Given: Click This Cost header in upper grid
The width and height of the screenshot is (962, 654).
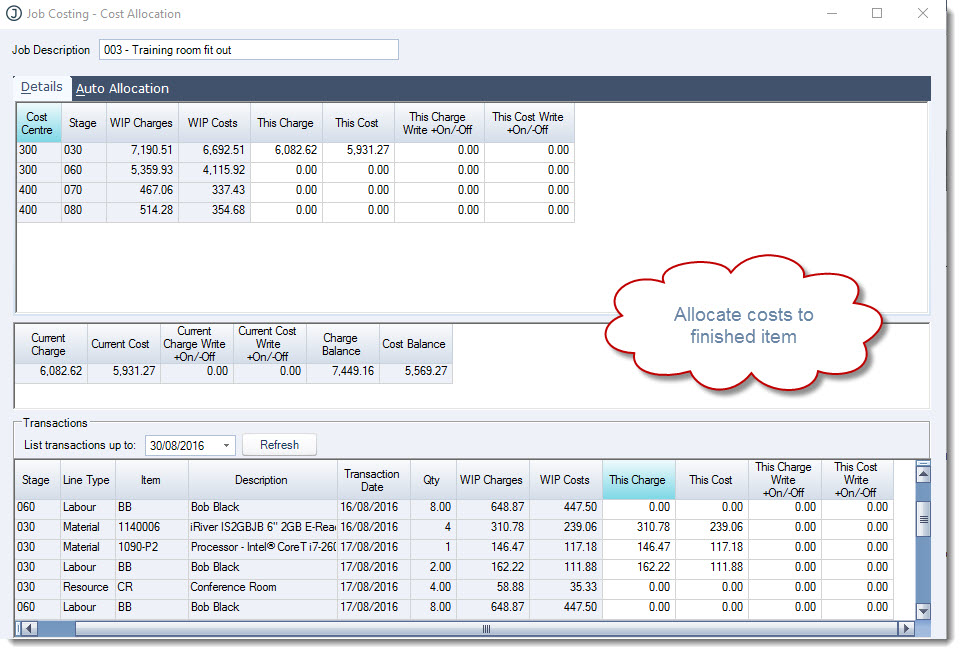Looking at the screenshot, I should click(x=358, y=123).
